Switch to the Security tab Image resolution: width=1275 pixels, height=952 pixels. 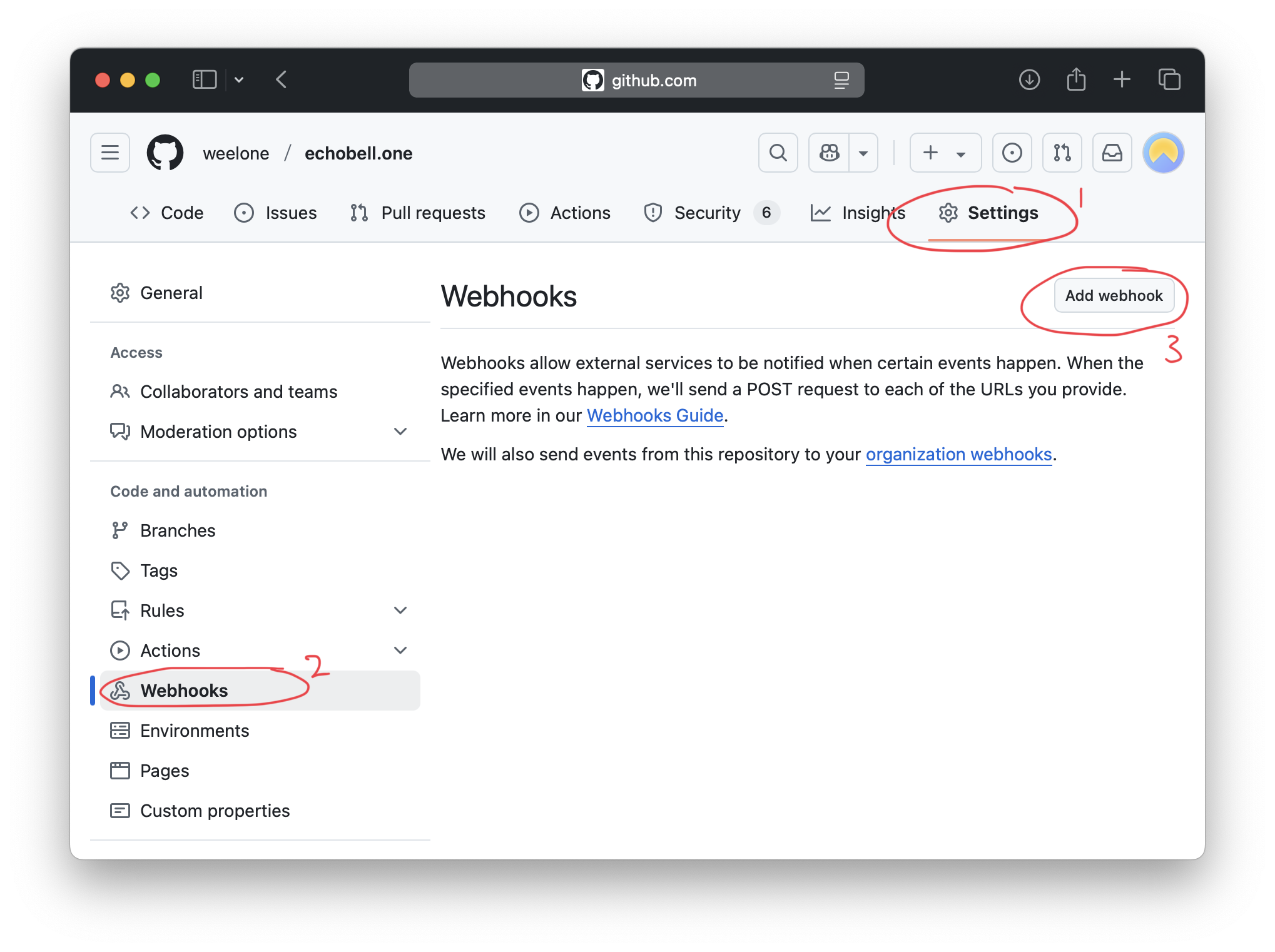click(x=711, y=213)
